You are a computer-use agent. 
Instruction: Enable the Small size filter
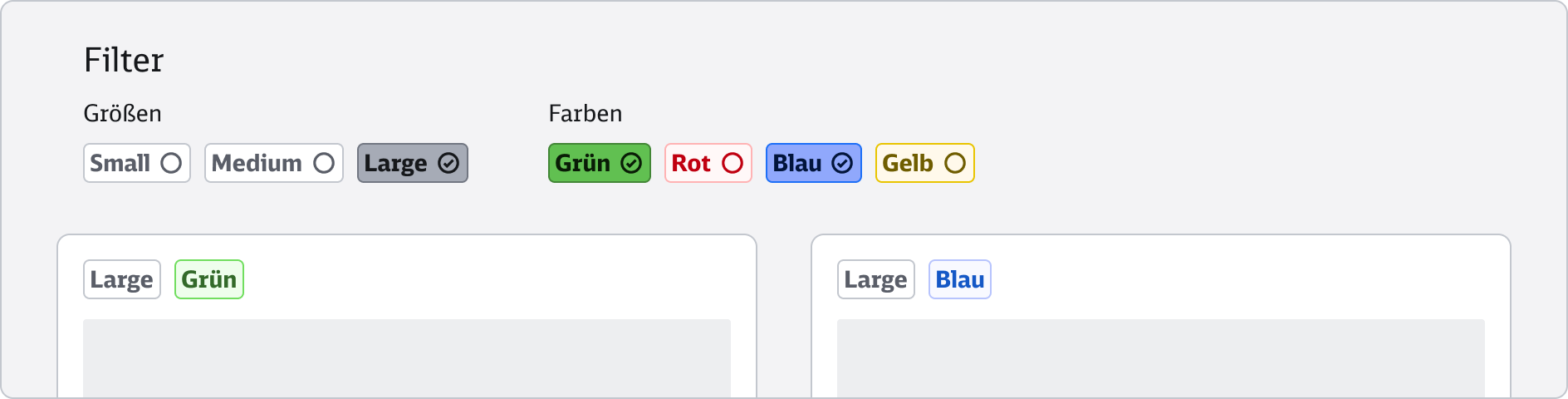pos(120,163)
